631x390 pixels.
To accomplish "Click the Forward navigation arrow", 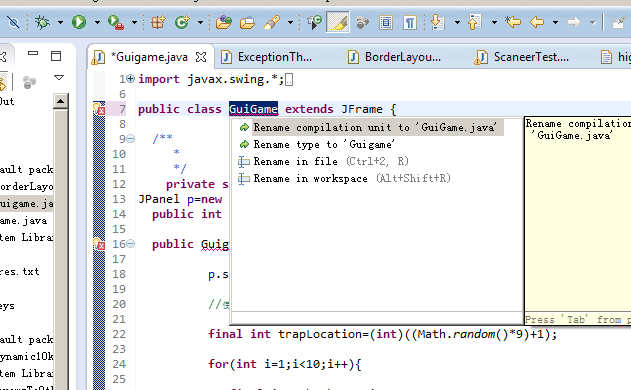I will 574,22.
